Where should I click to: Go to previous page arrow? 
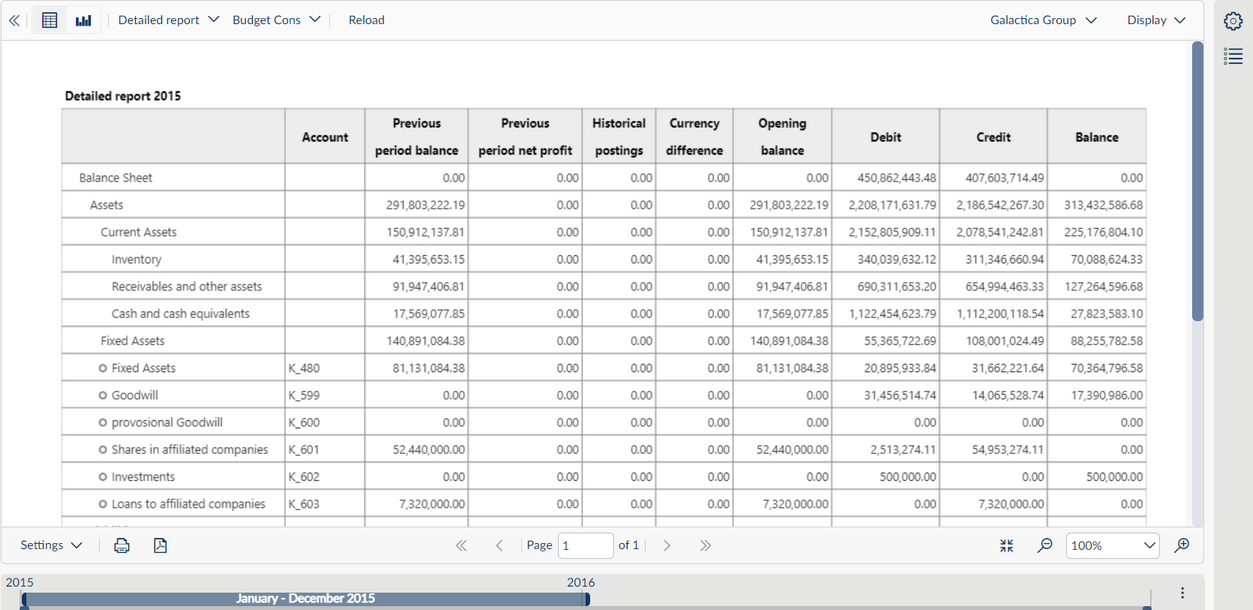point(499,545)
